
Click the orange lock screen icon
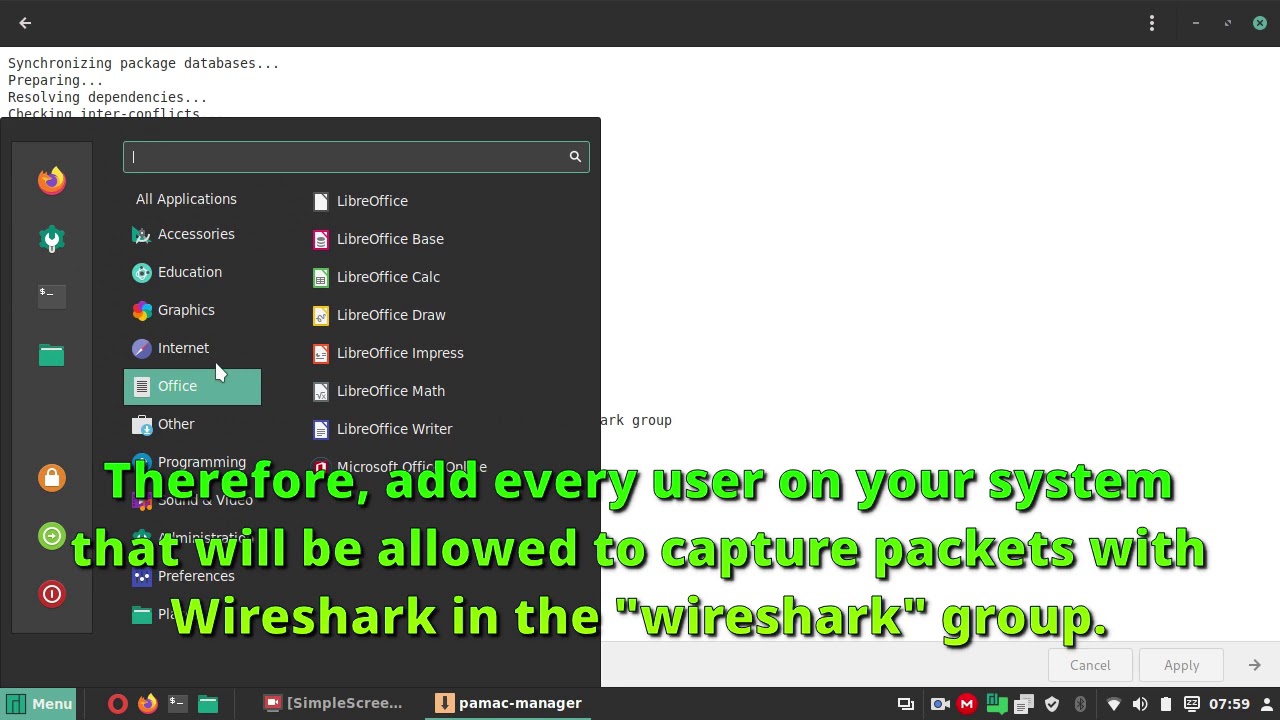pos(52,478)
